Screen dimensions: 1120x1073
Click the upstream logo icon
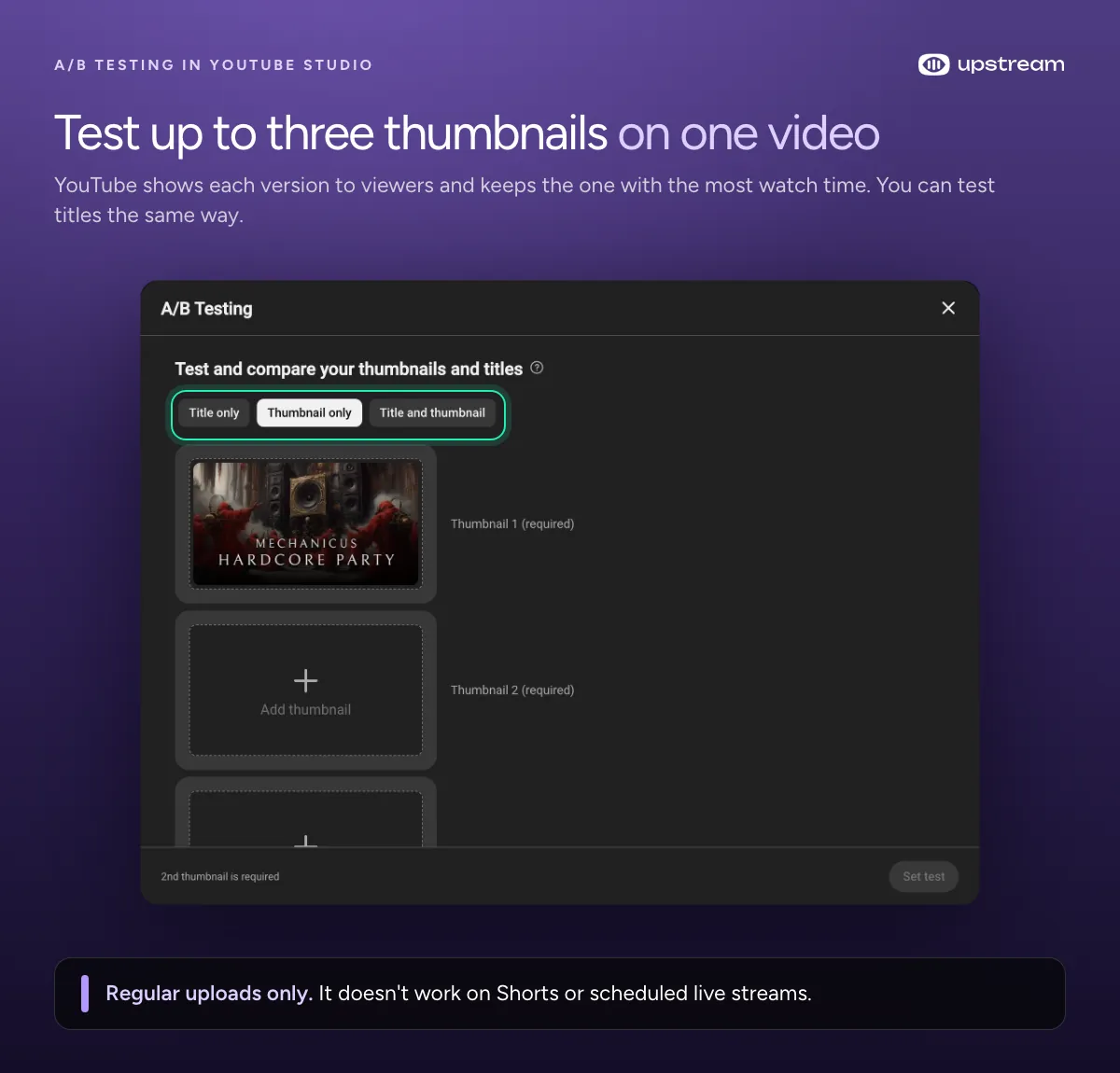(933, 64)
